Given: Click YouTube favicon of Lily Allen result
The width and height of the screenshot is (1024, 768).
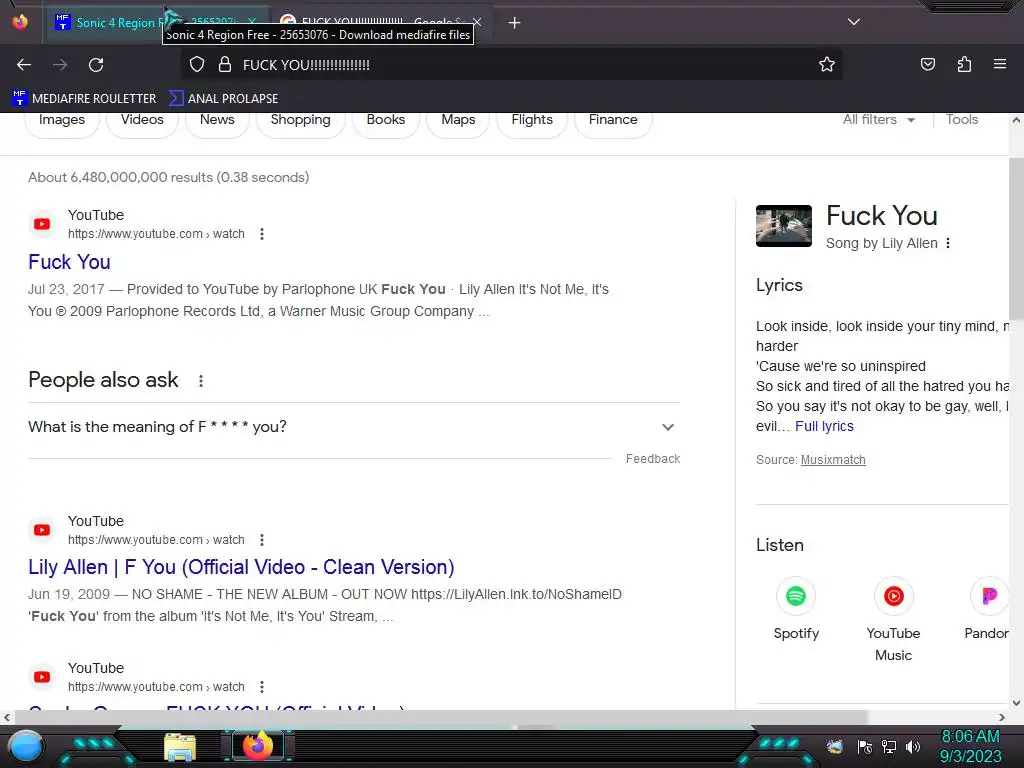Looking at the screenshot, I should click(x=42, y=530).
